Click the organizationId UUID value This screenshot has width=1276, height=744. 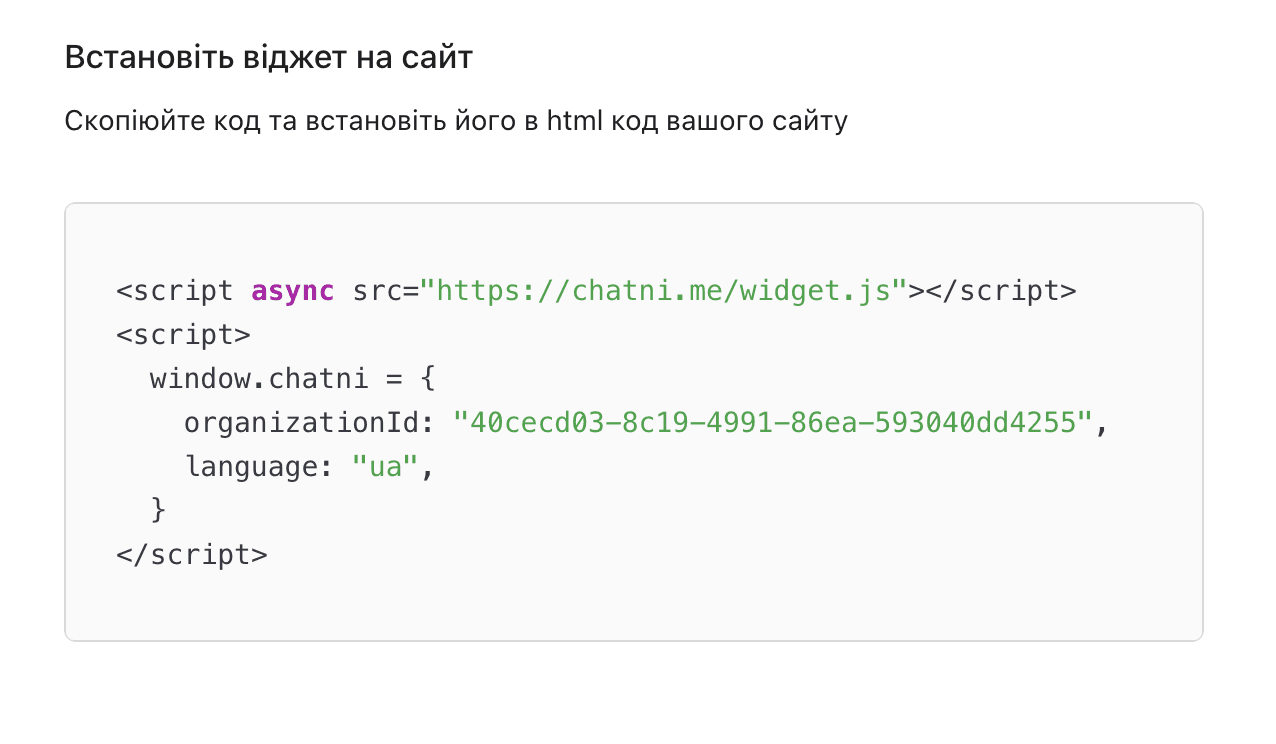coord(773,423)
